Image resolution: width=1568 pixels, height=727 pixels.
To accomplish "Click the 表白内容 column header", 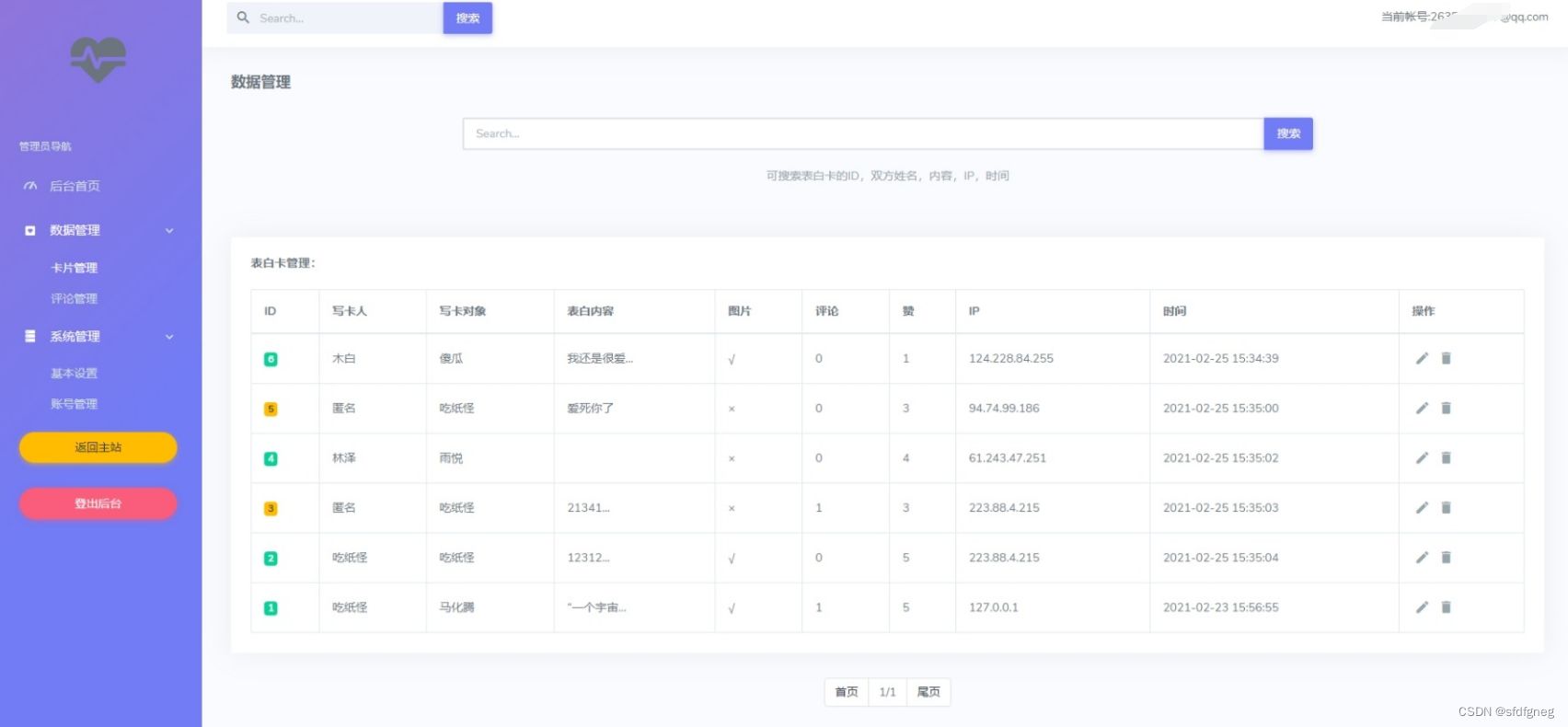I will pos(590,311).
